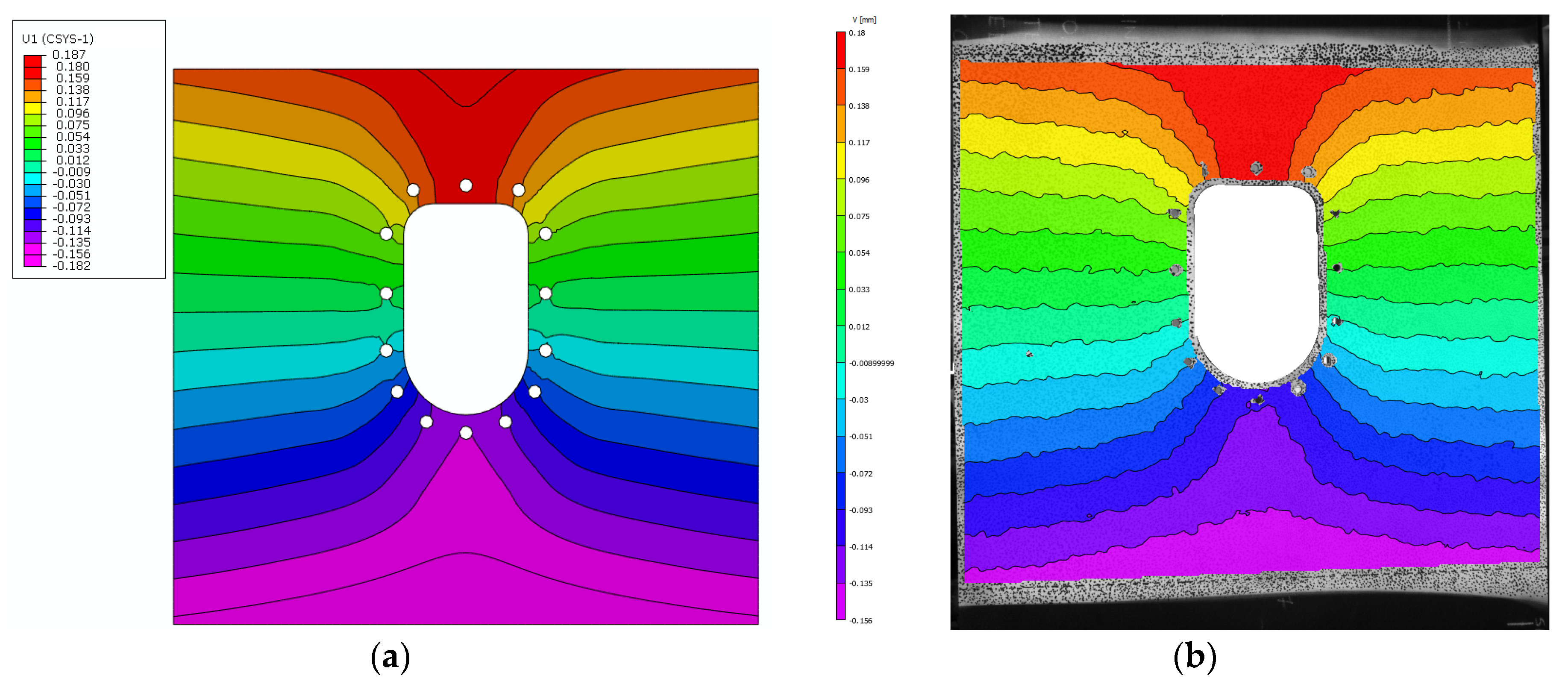Click the -0.00899999 colorbar tick label
This screenshot has width=1568, height=684.
tap(872, 363)
